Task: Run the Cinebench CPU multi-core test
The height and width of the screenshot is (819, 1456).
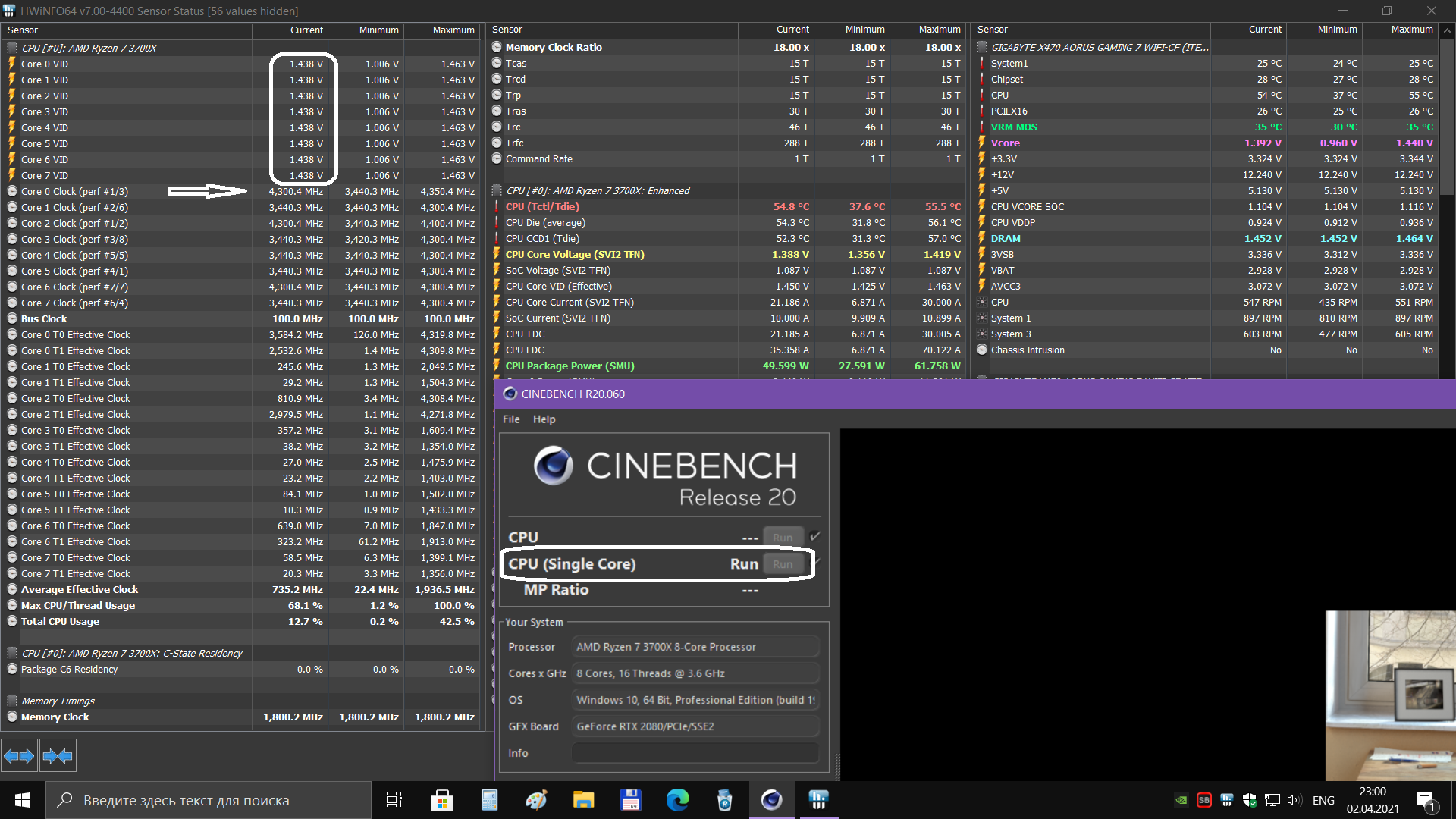Action: click(x=782, y=538)
